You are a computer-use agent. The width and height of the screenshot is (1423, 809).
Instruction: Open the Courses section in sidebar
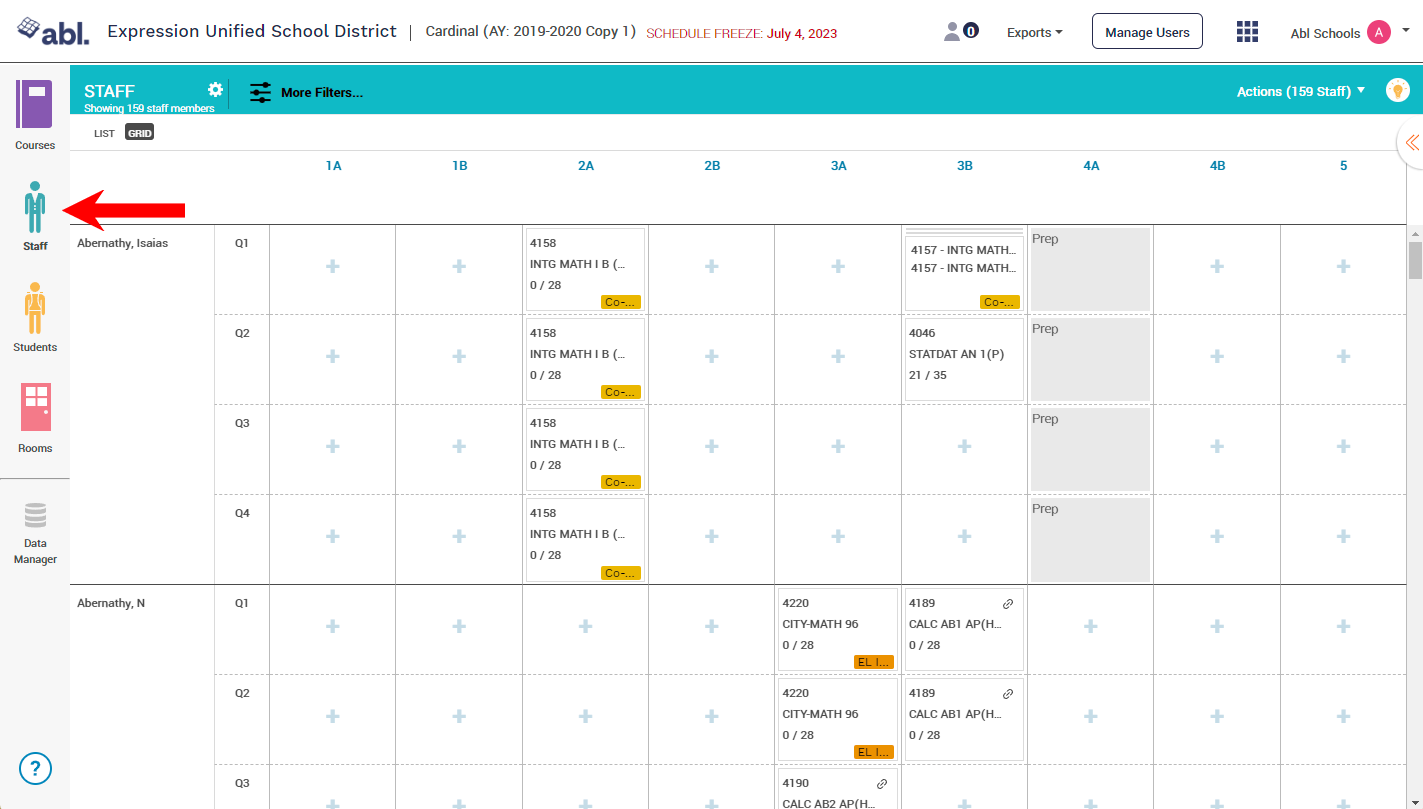click(35, 114)
